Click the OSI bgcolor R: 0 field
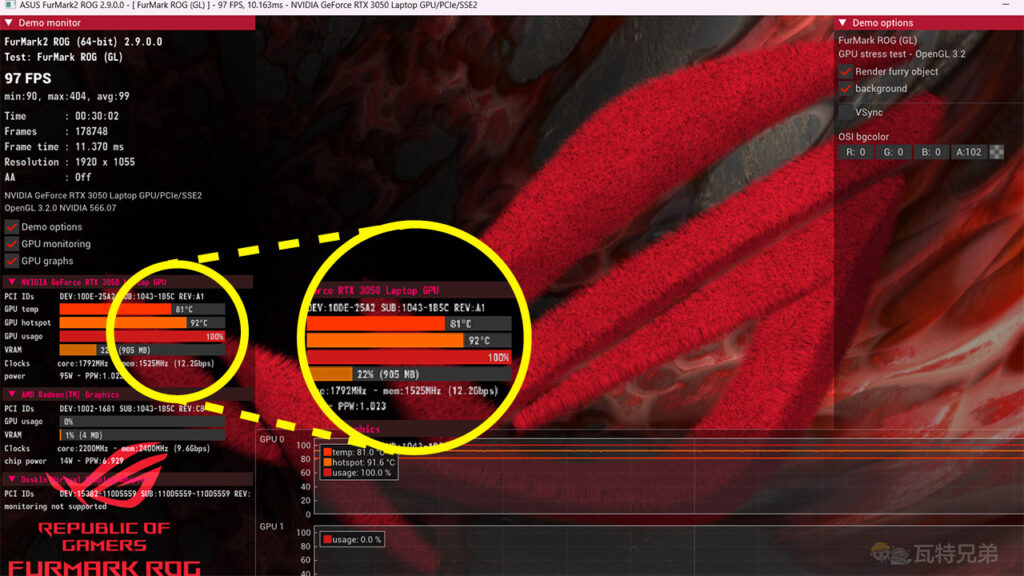This screenshot has width=1024, height=576. click(856, 152)
